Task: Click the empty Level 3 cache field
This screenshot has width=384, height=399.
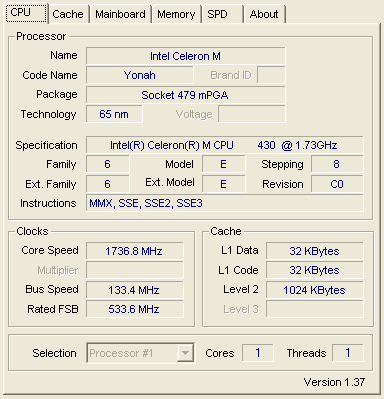Action: pyautogui.click(x=315, y=309)
